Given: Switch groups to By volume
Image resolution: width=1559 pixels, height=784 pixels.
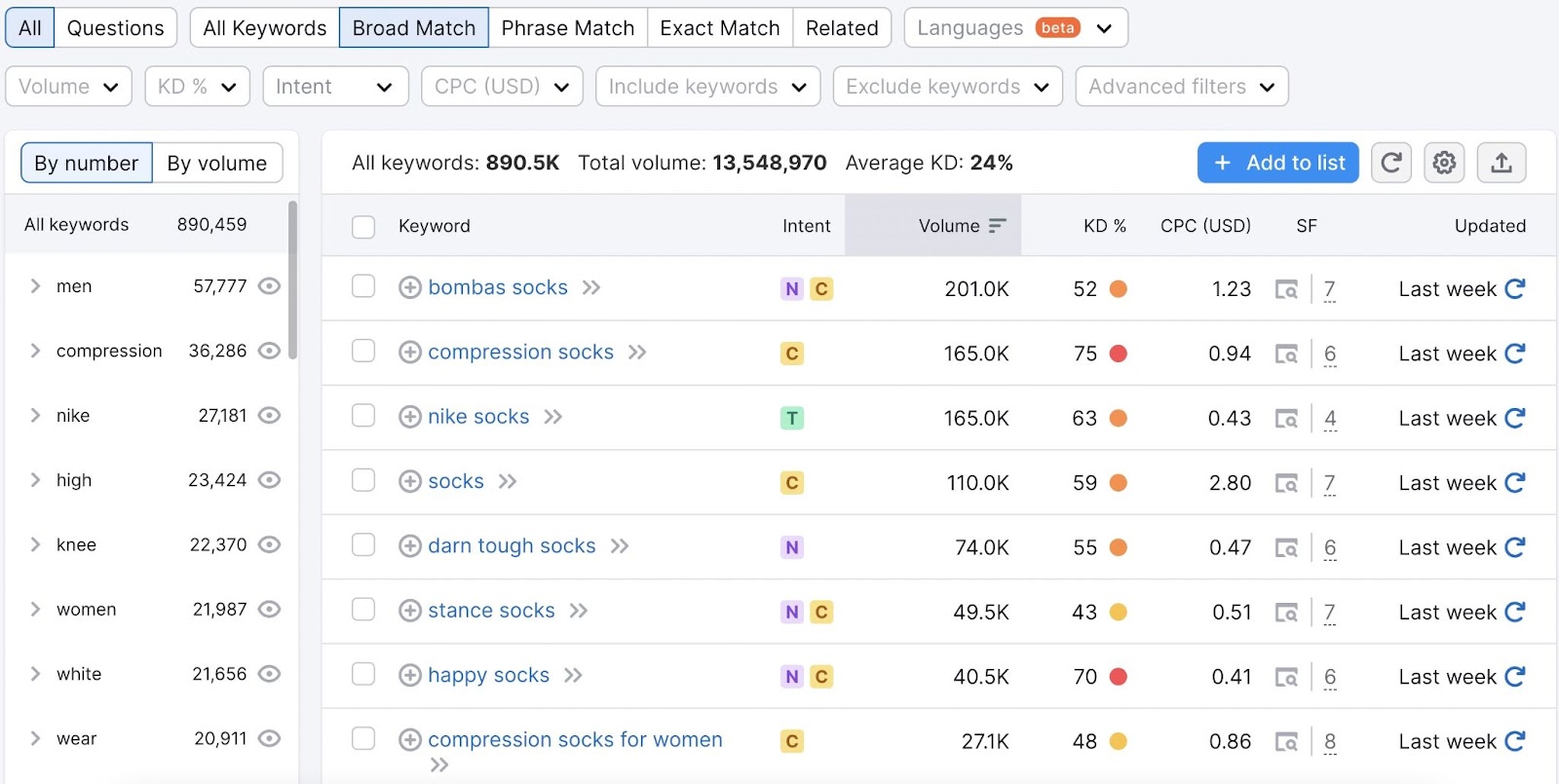Looking at the screenshot, I should point(217,163).
